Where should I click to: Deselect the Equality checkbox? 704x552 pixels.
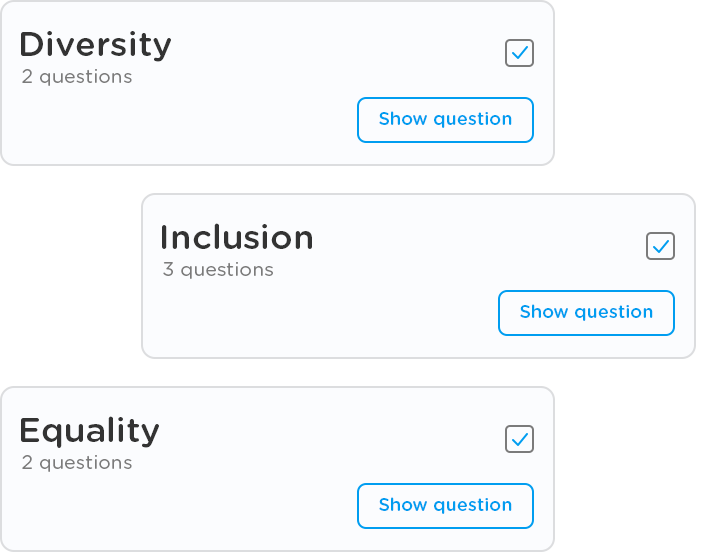(x=519, y=439)
